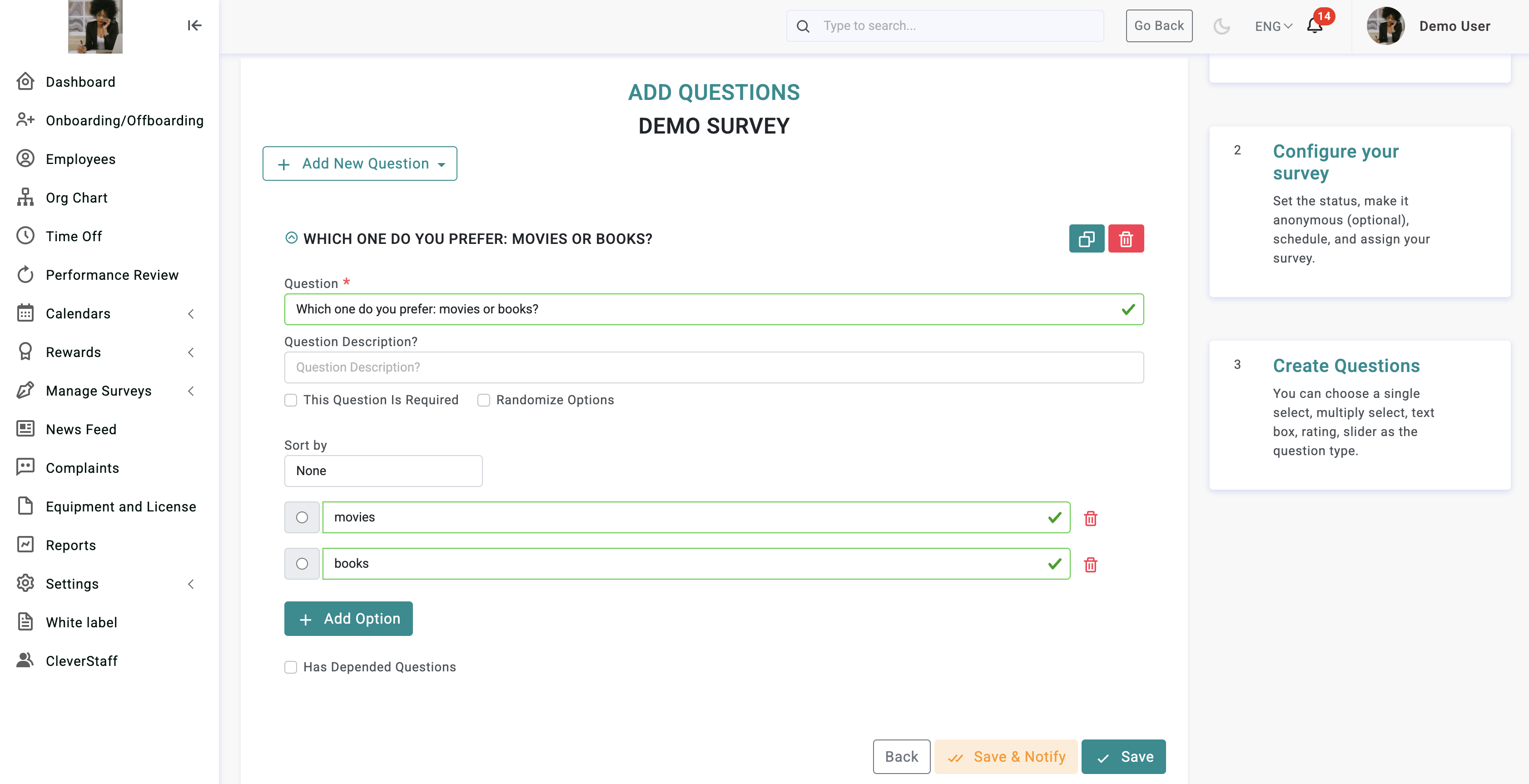Screen dimensions: 1529x784
Task: Open the Add New Question dropdown
Action: 360,164
